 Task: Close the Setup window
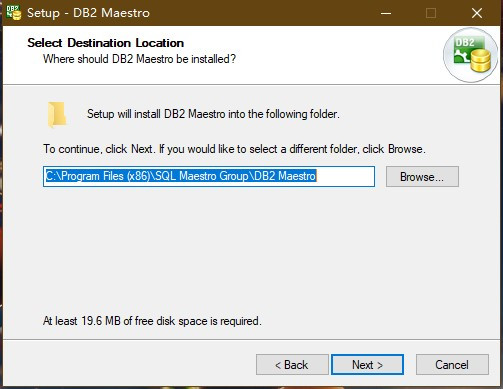point(477,13)
